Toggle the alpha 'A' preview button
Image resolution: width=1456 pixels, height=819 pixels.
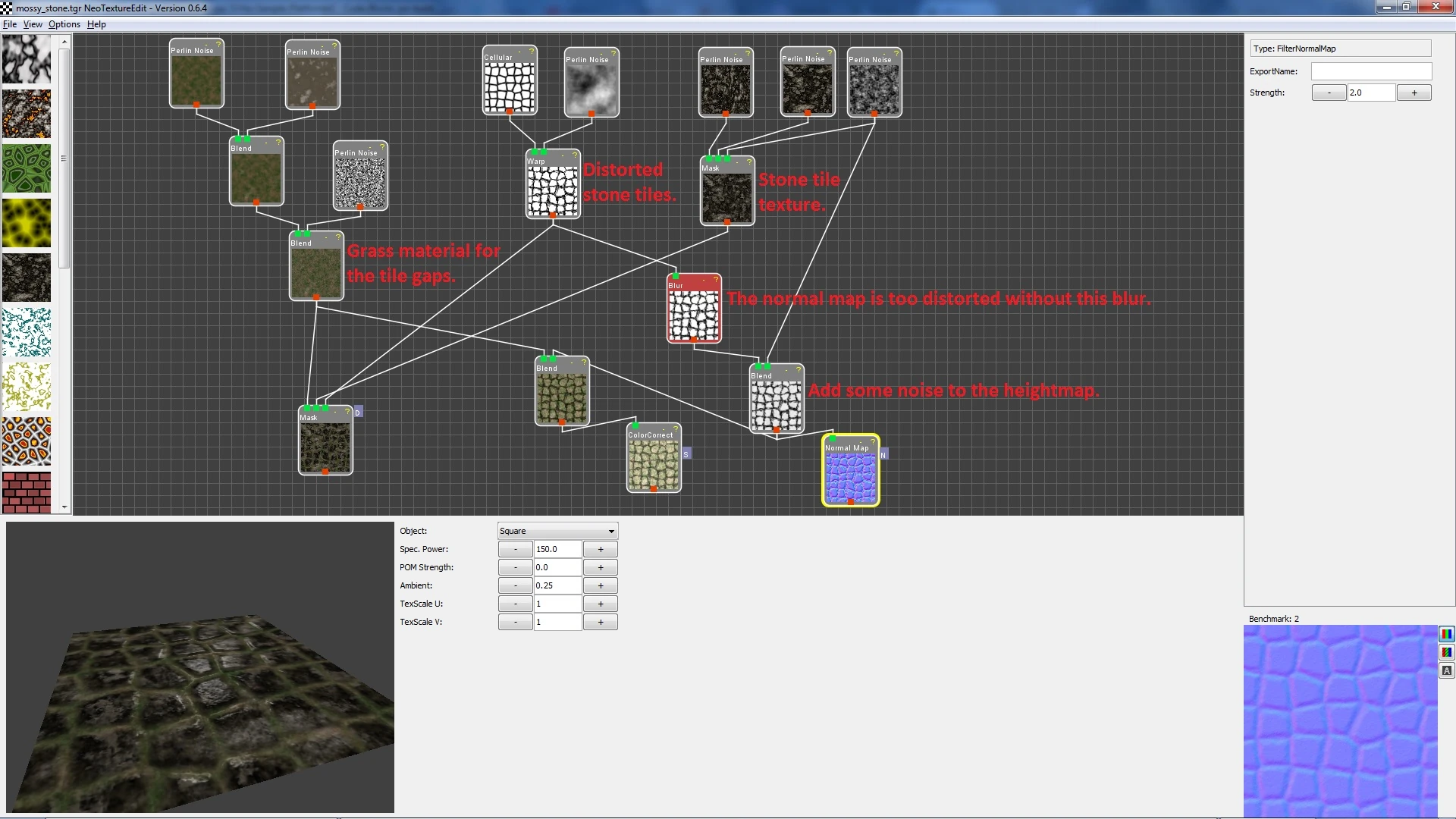click(1446, 670)
